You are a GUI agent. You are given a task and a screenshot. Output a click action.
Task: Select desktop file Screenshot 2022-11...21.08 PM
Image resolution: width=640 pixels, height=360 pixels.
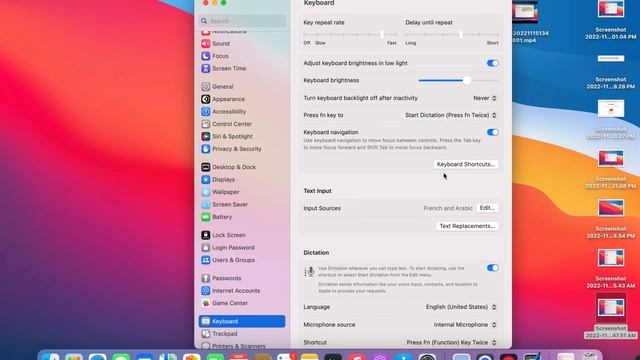point(611,169)
